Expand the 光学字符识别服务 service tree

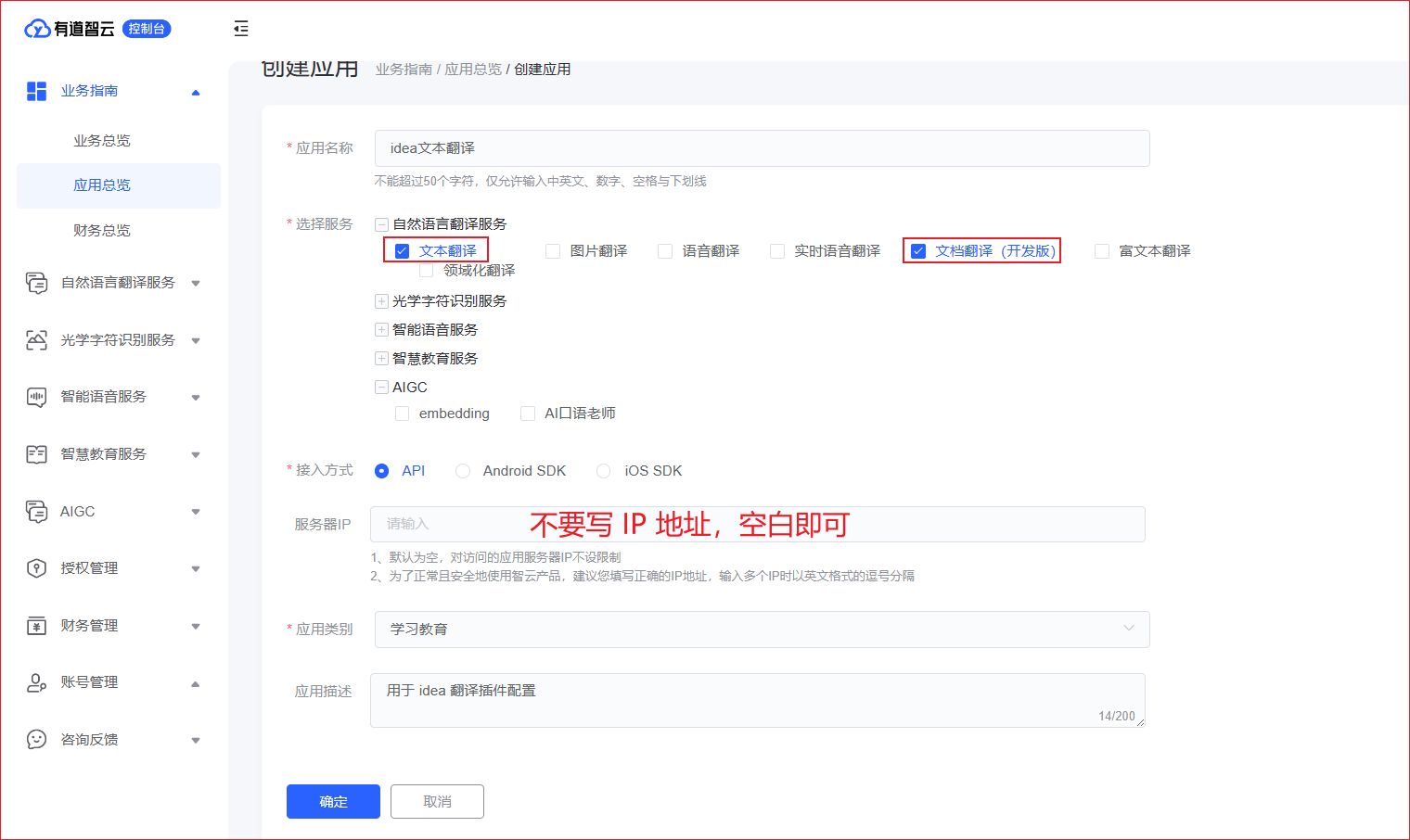click(x=381, y=301)
